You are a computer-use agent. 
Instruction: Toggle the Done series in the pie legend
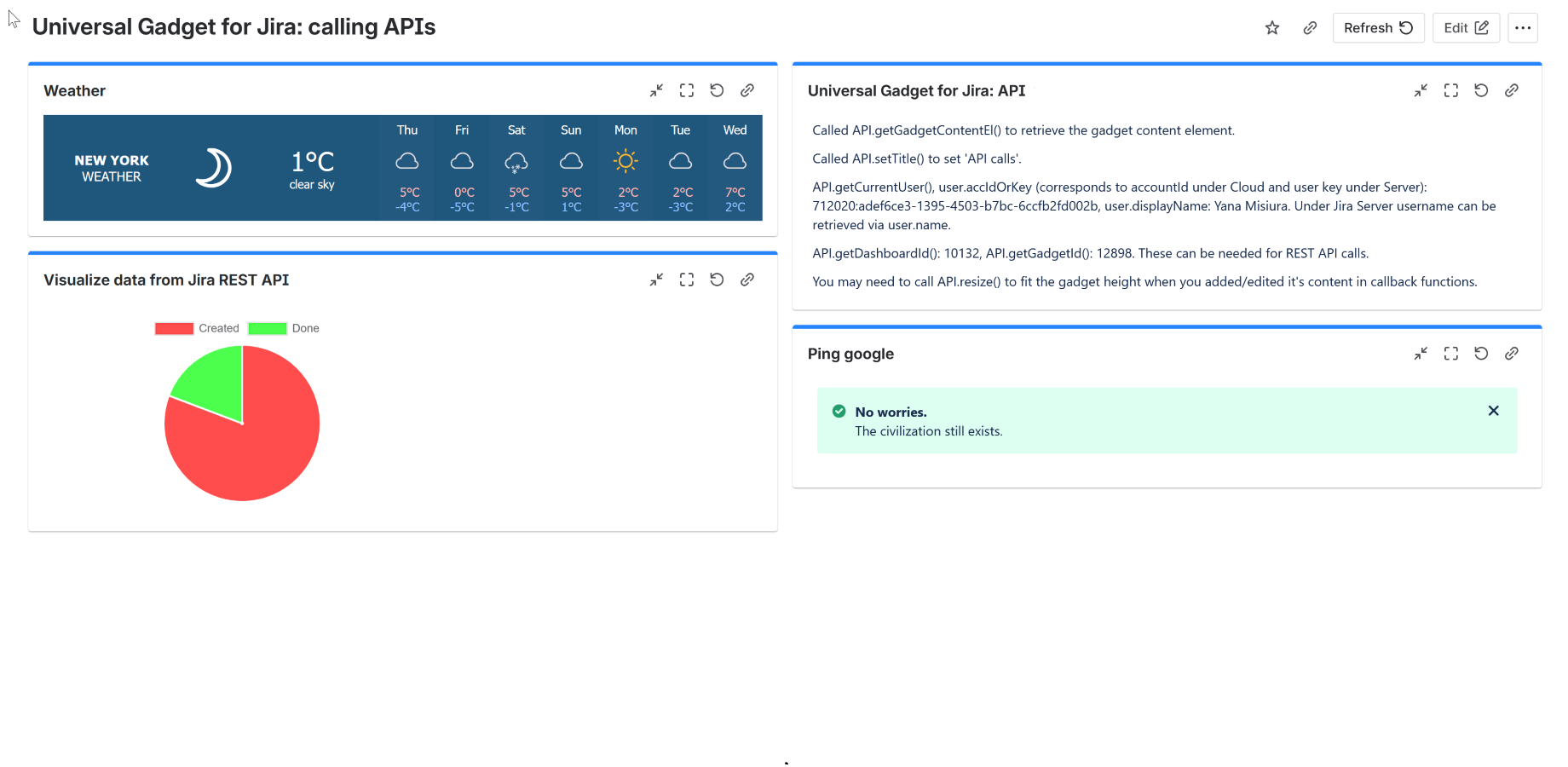click(x=305, y=328)
